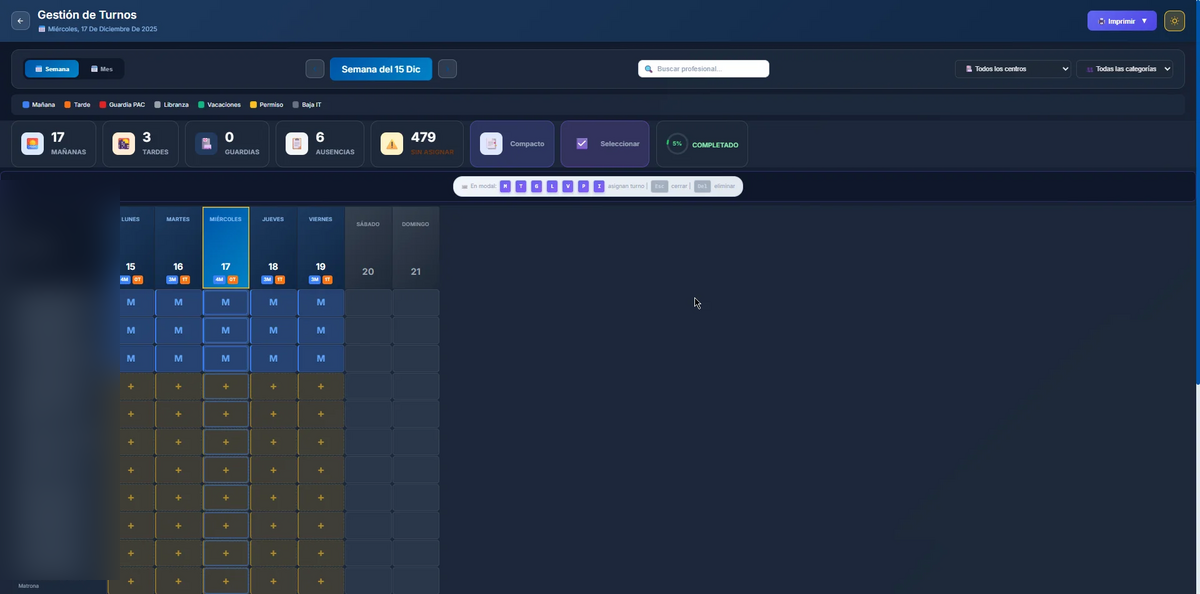This screenshot has height=594, width=1200.
Task: Open the Imprimir dropdown menu
Action: coord(1121,21)
